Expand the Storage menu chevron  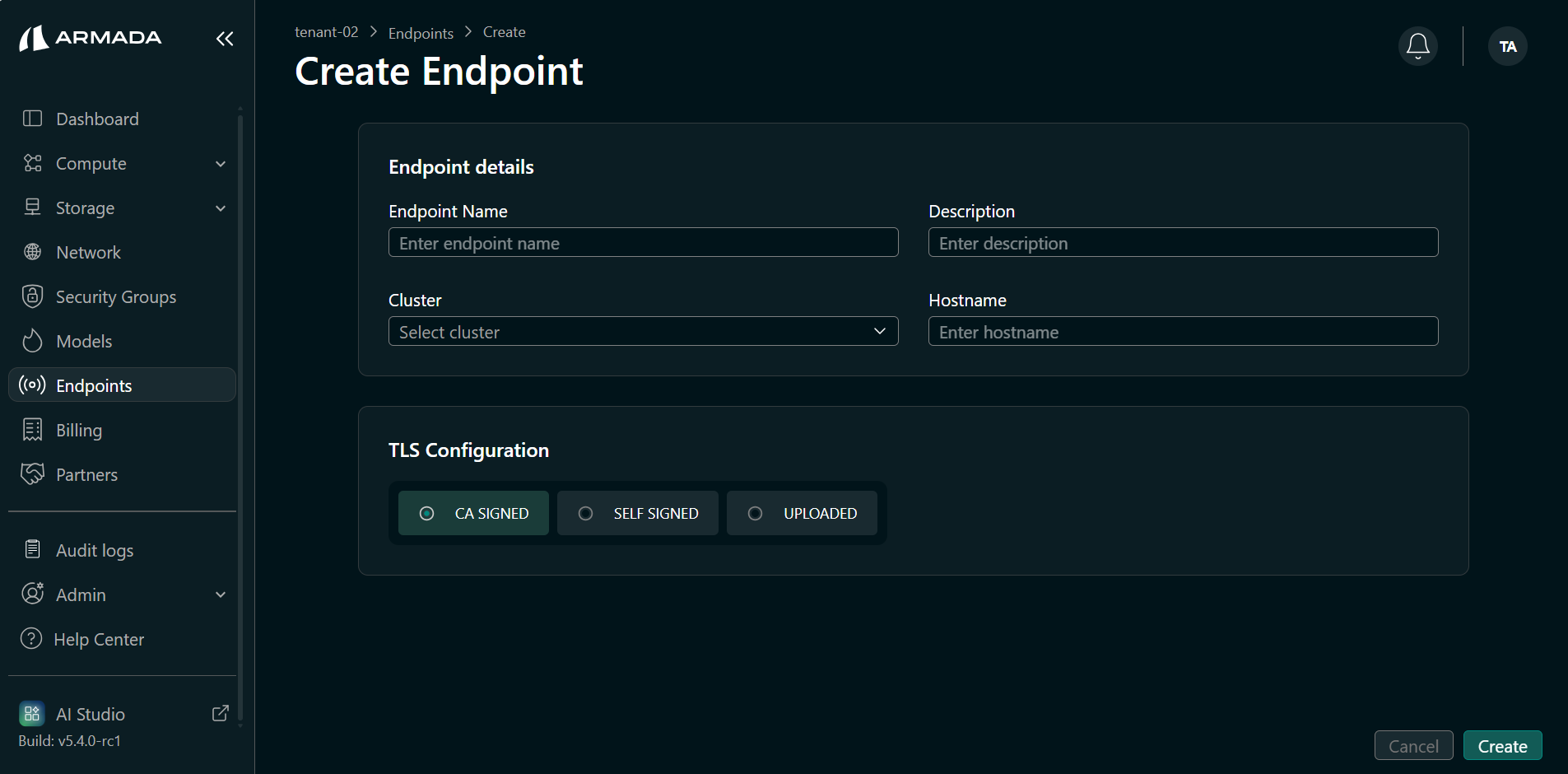221,208
